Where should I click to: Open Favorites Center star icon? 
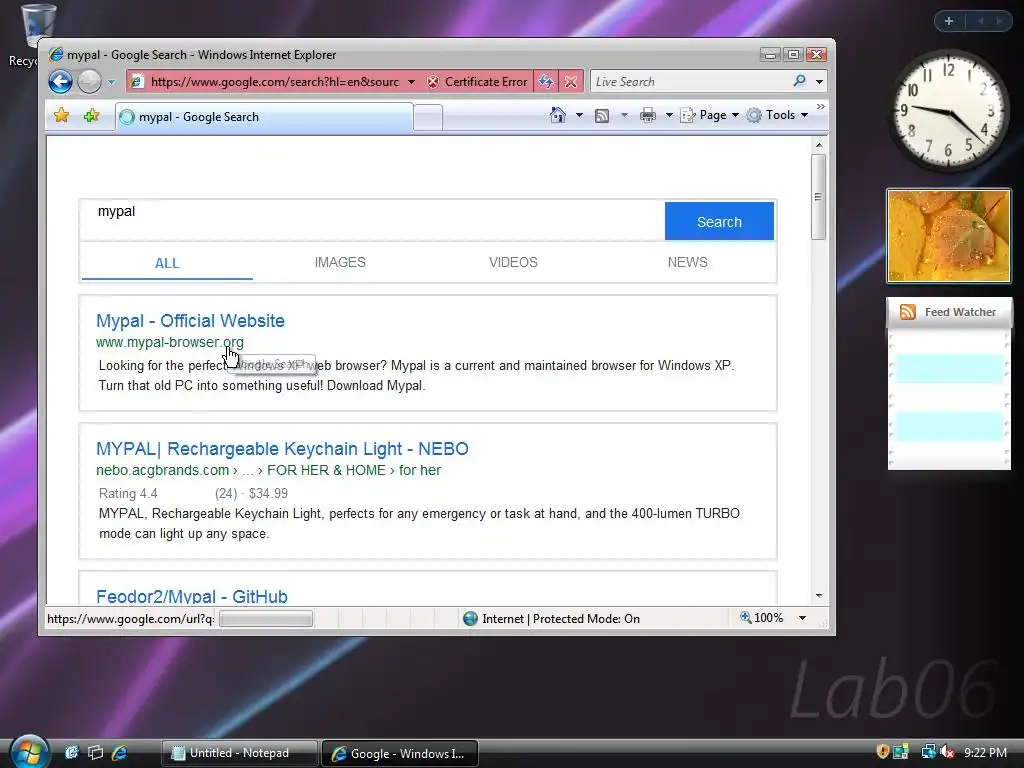pyautogui.click(x=61, y=116)
